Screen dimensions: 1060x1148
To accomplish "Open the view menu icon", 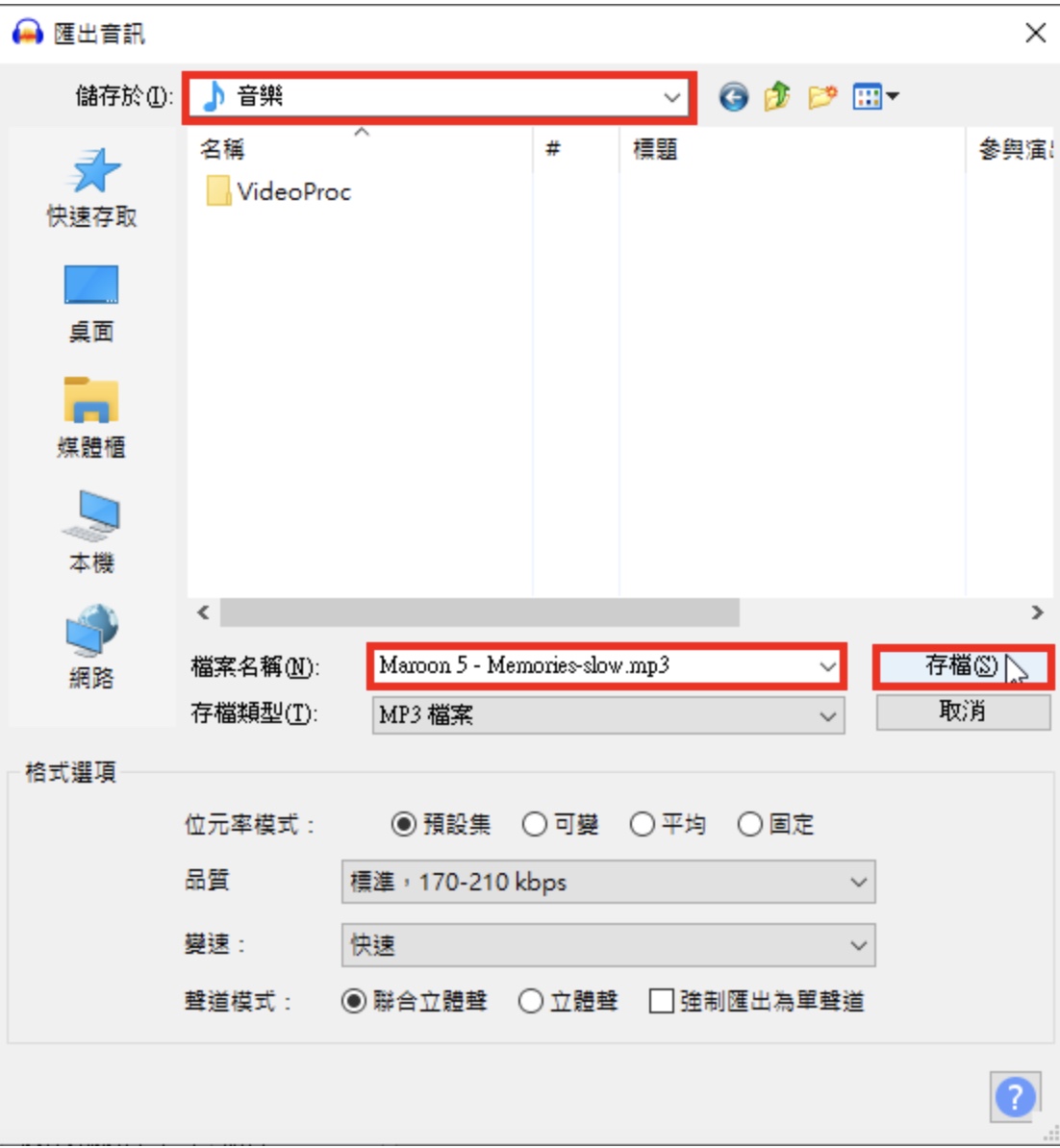I will pyautogui.click(x=875, y=96).
